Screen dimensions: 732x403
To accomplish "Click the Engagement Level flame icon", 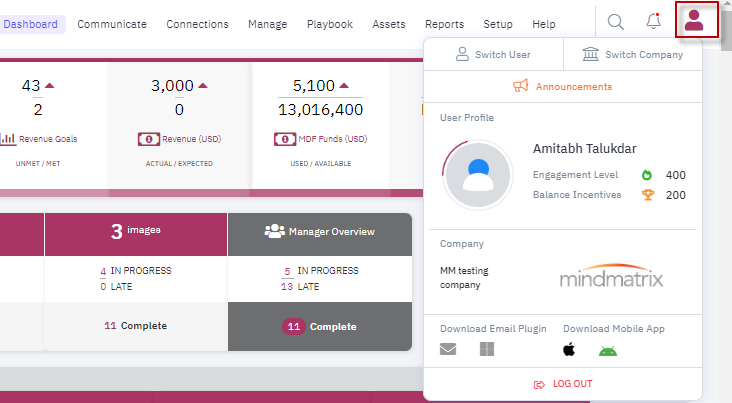I will (647, 175).
